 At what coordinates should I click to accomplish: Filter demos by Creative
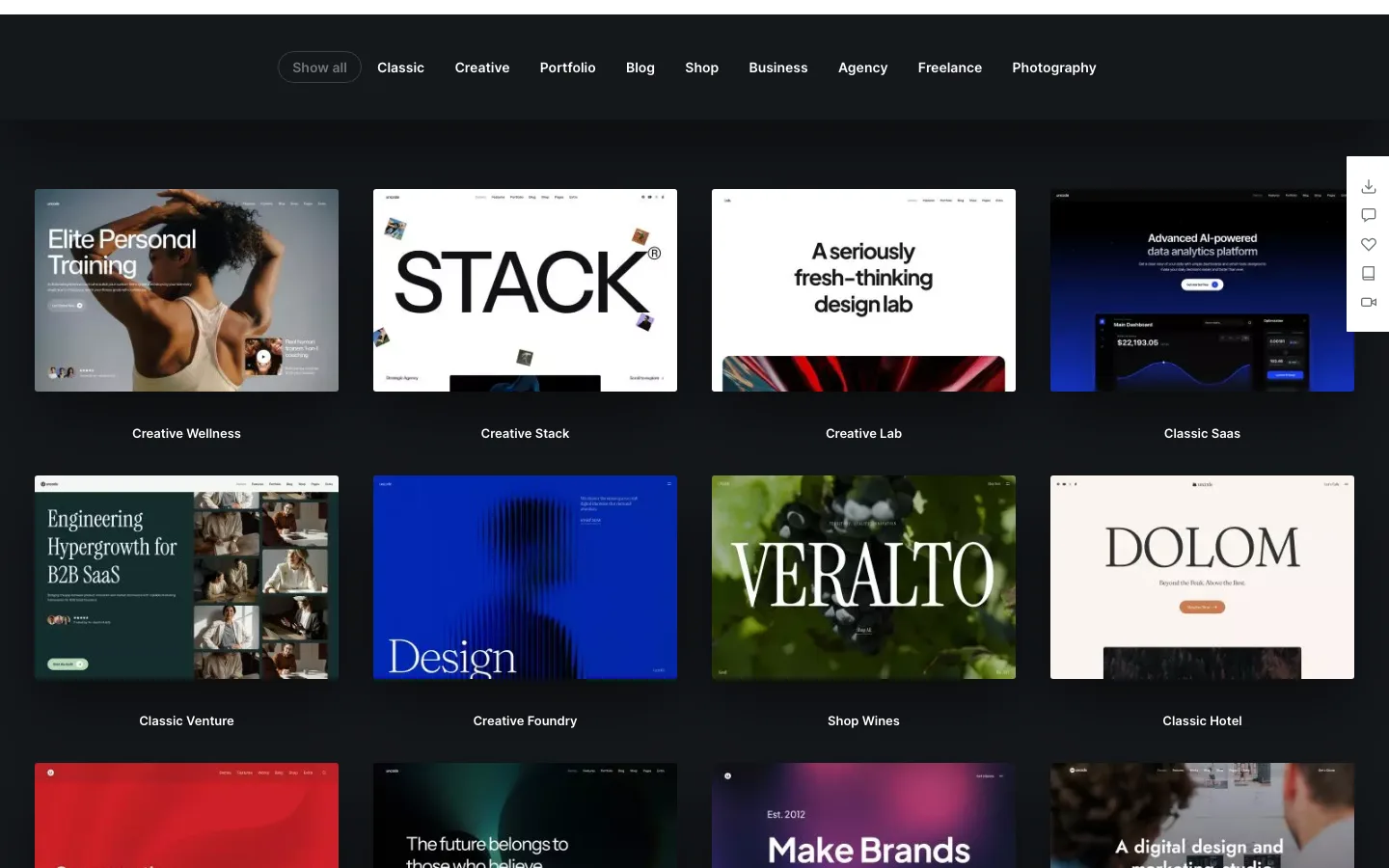(482, 68)
